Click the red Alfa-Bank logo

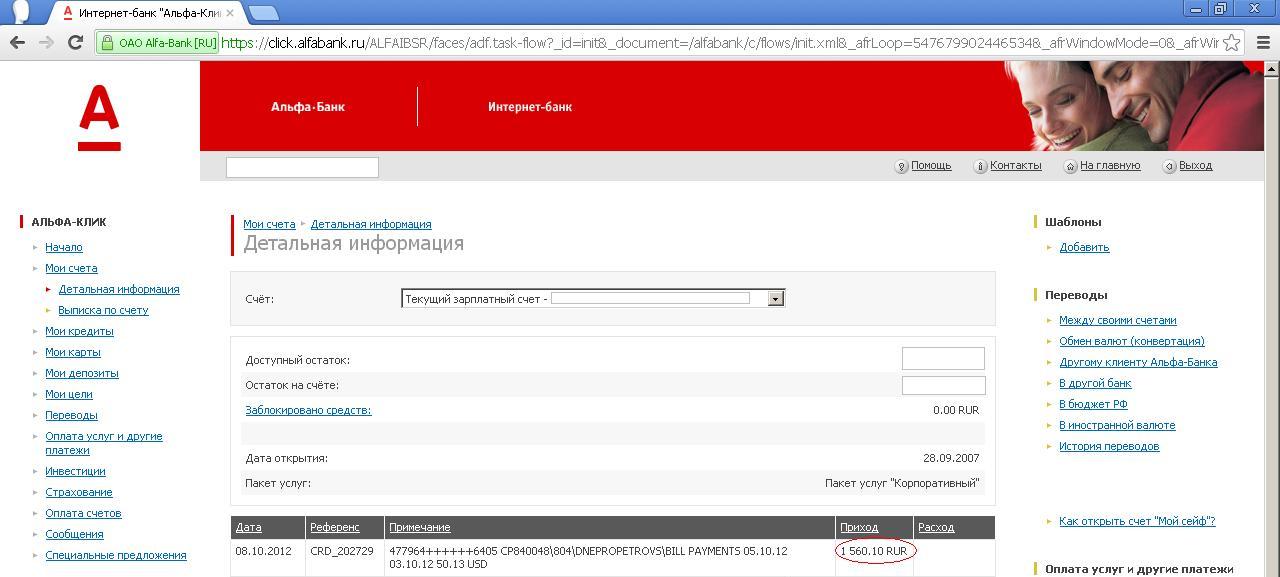pos(99,118)
